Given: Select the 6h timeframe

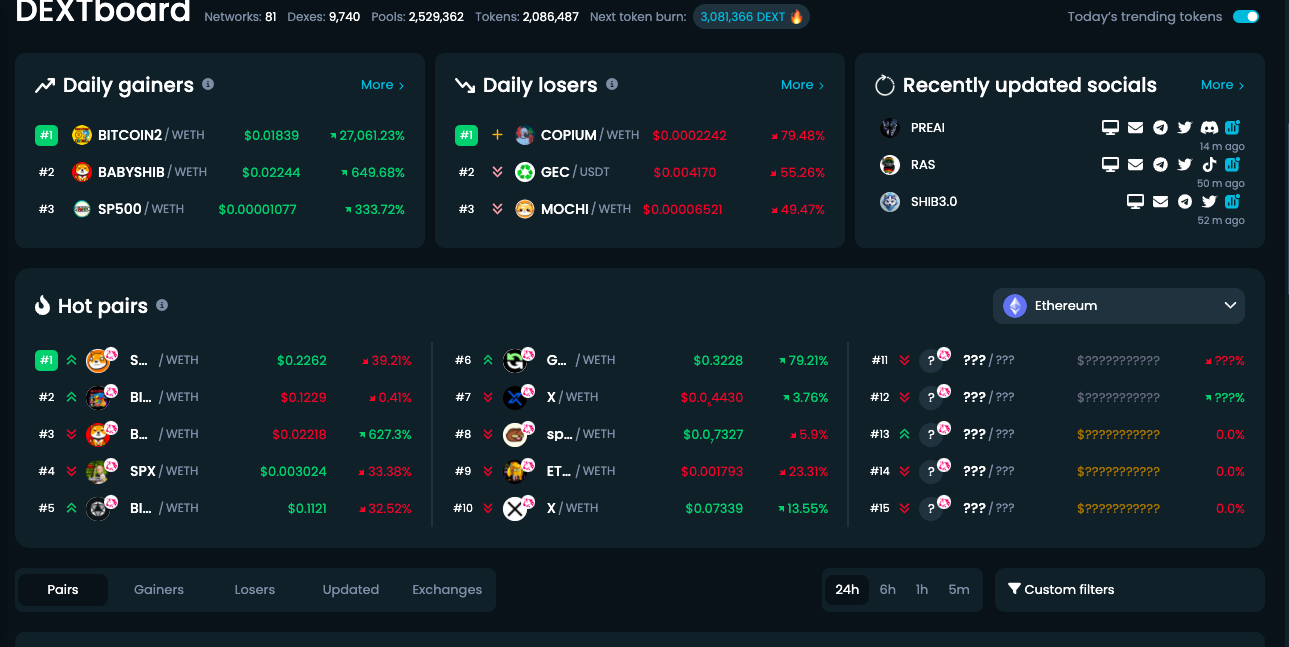Looking at the screenshot, I should (888, 589).
